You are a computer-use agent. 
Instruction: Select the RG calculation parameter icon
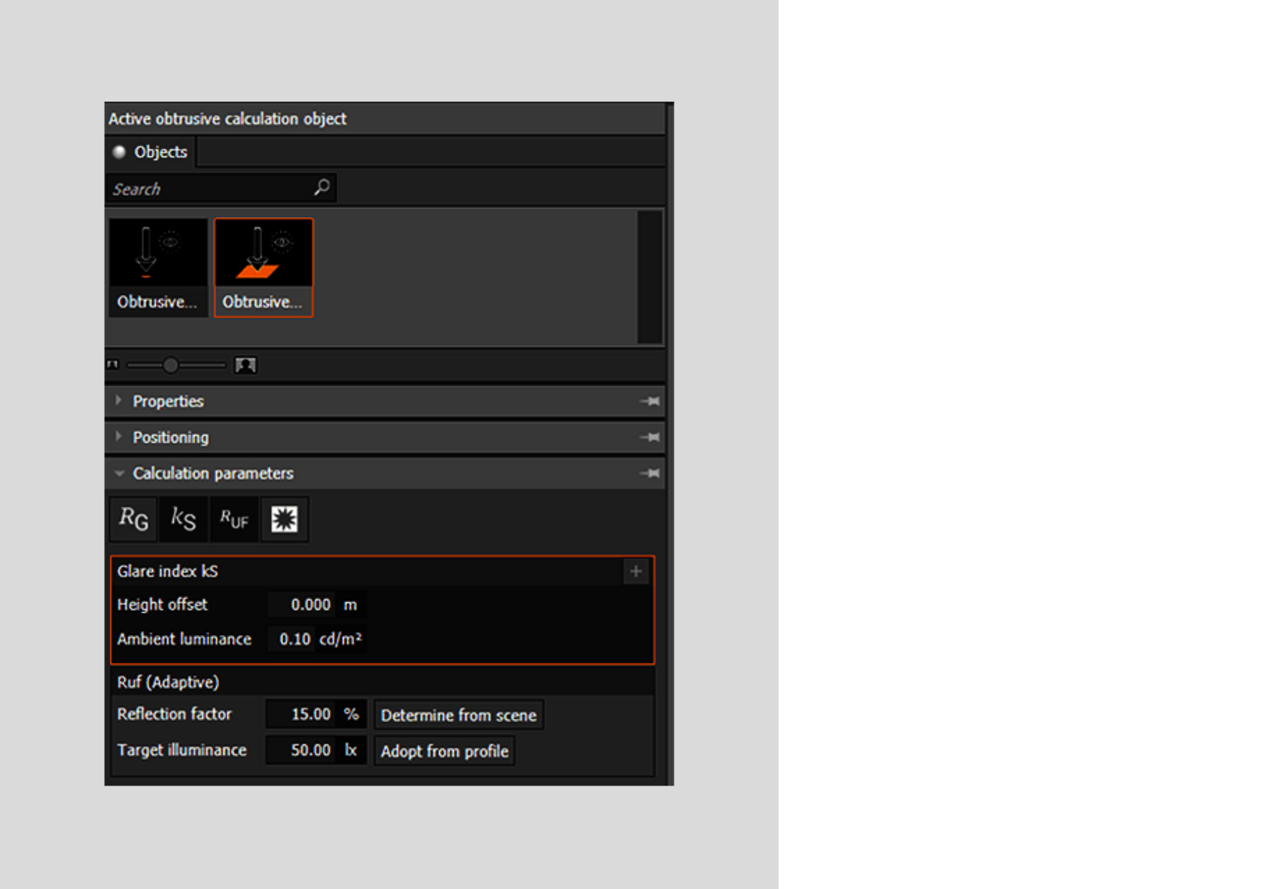pos(133,518)
